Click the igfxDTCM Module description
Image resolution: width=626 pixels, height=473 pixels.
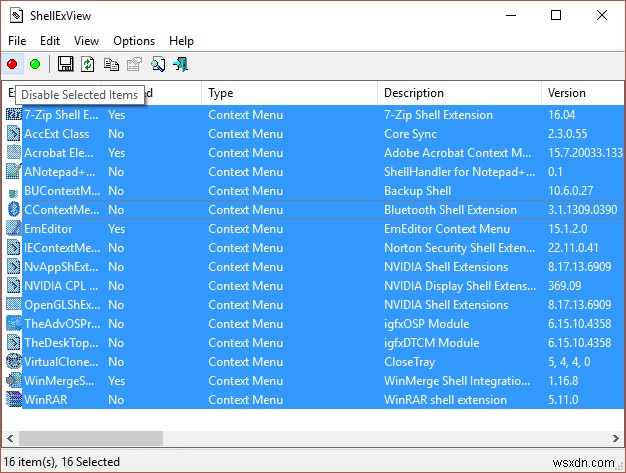click(x=432, y=343)
